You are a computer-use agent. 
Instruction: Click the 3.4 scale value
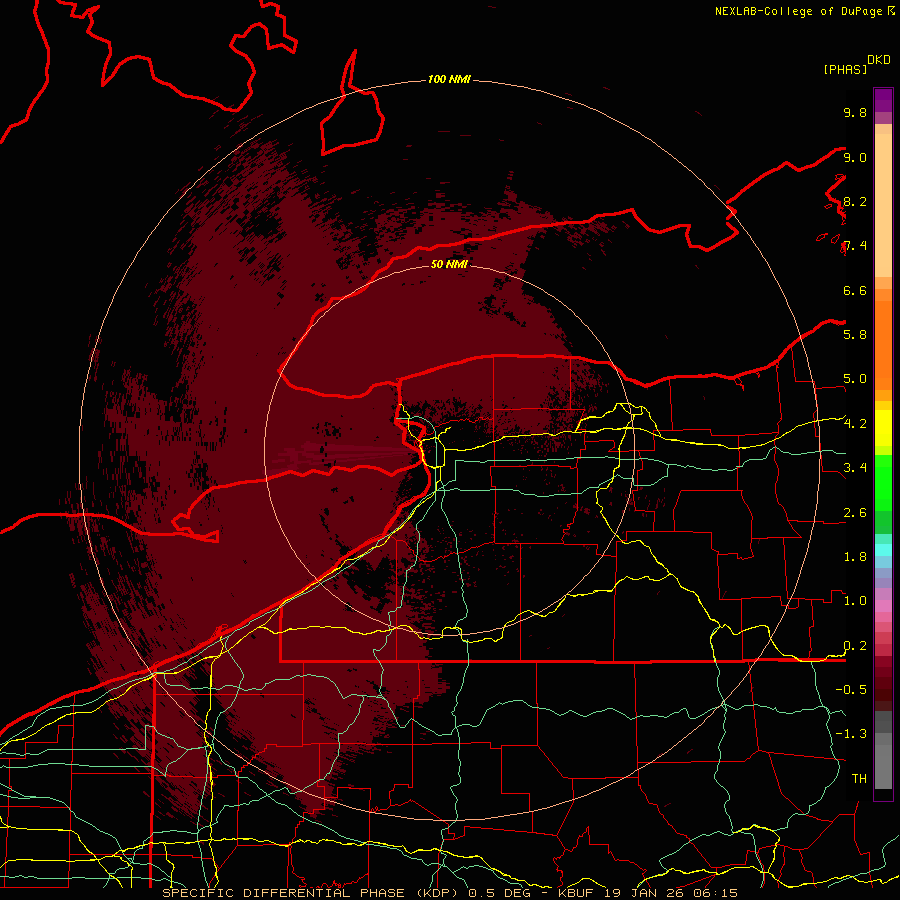pyautogui.click(x=855, y=467)
